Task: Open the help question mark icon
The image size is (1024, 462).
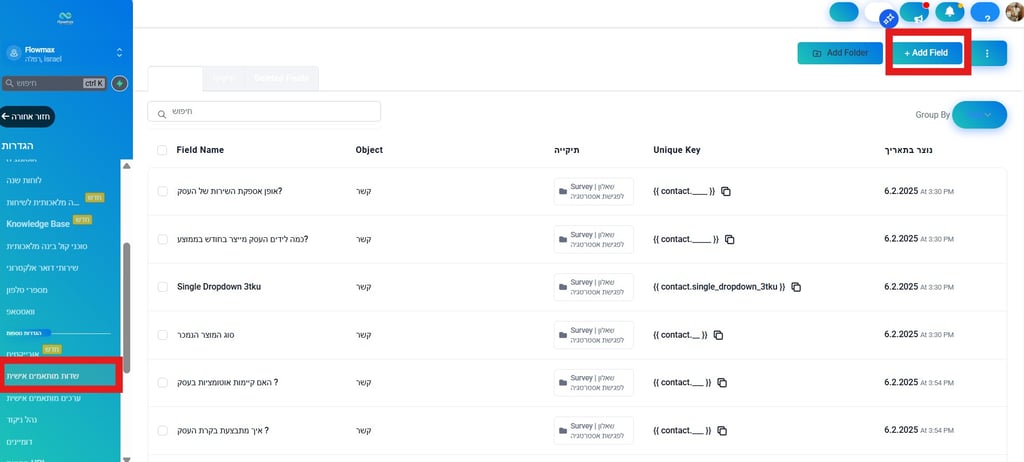Action: click(985, 12)
